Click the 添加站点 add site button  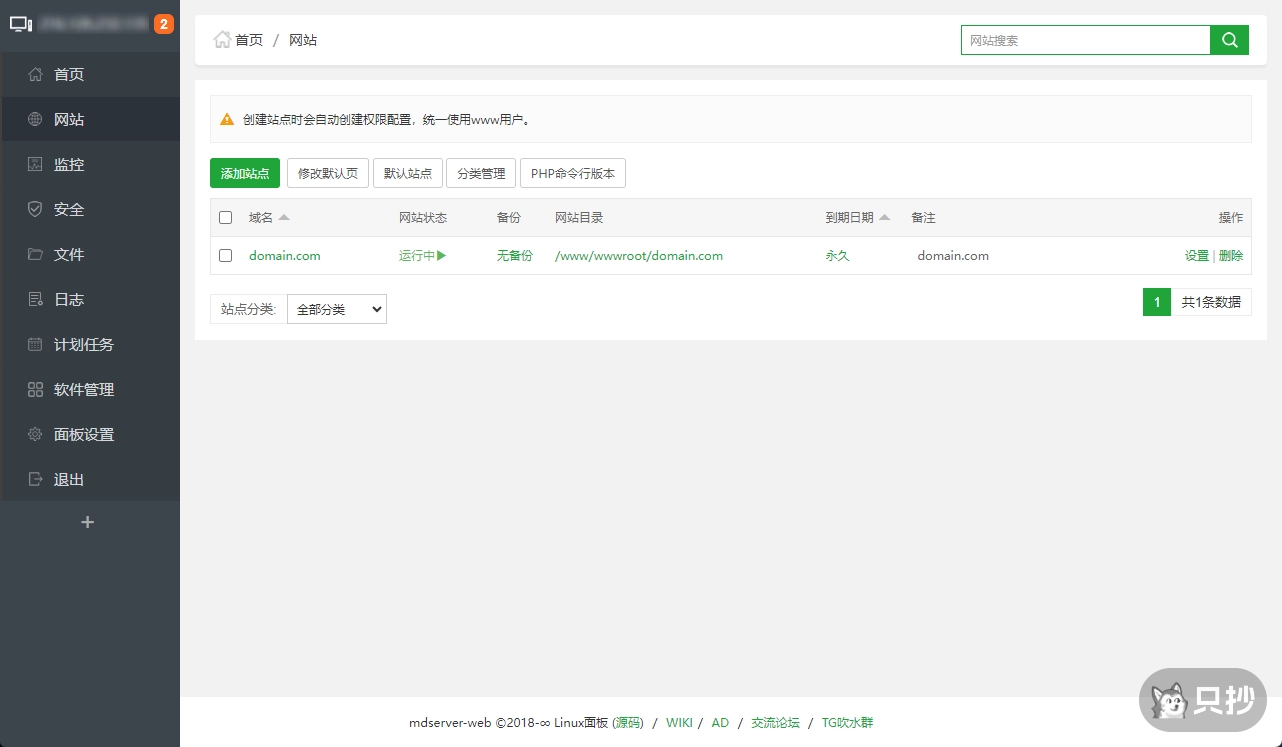(244, 172)
